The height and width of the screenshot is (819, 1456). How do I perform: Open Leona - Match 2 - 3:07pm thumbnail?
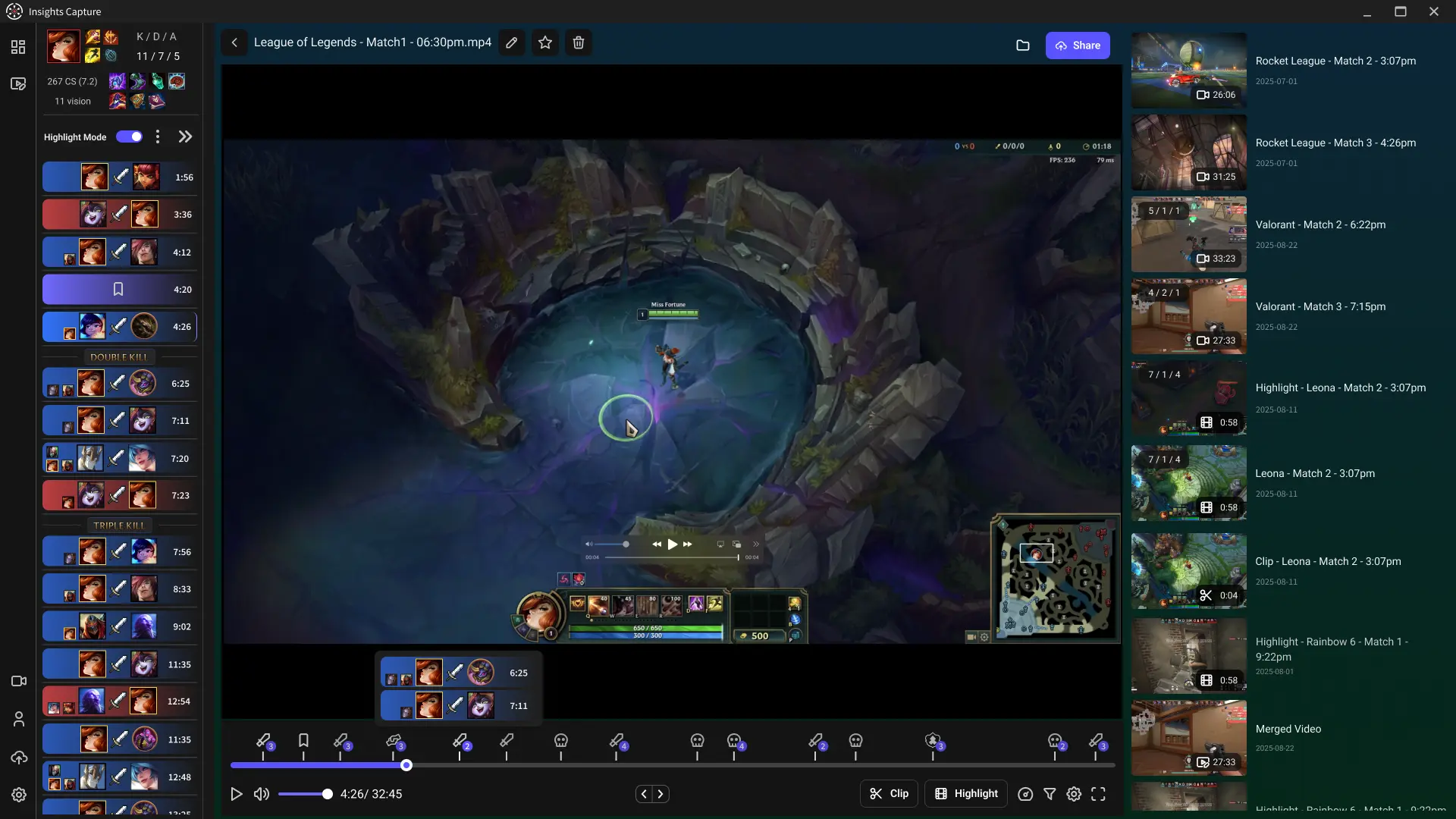click(1188, 482)
